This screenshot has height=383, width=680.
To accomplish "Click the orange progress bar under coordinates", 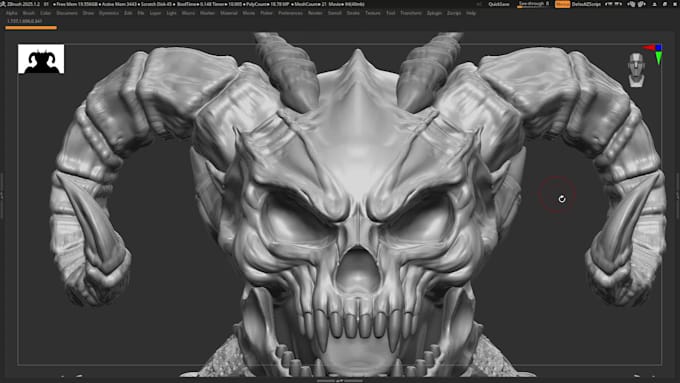I will [x=31, y=28].
